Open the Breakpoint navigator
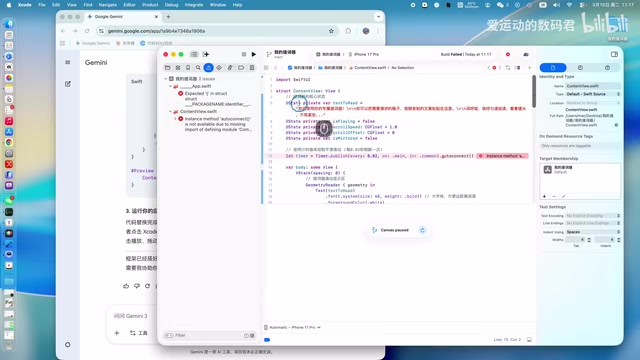 241,68
